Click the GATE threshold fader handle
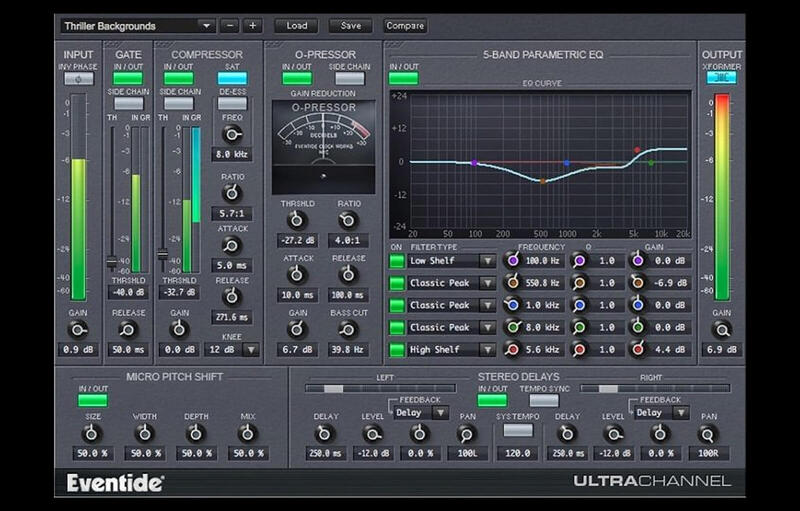This screenshot has width=800, height=511. pos(112,262)
